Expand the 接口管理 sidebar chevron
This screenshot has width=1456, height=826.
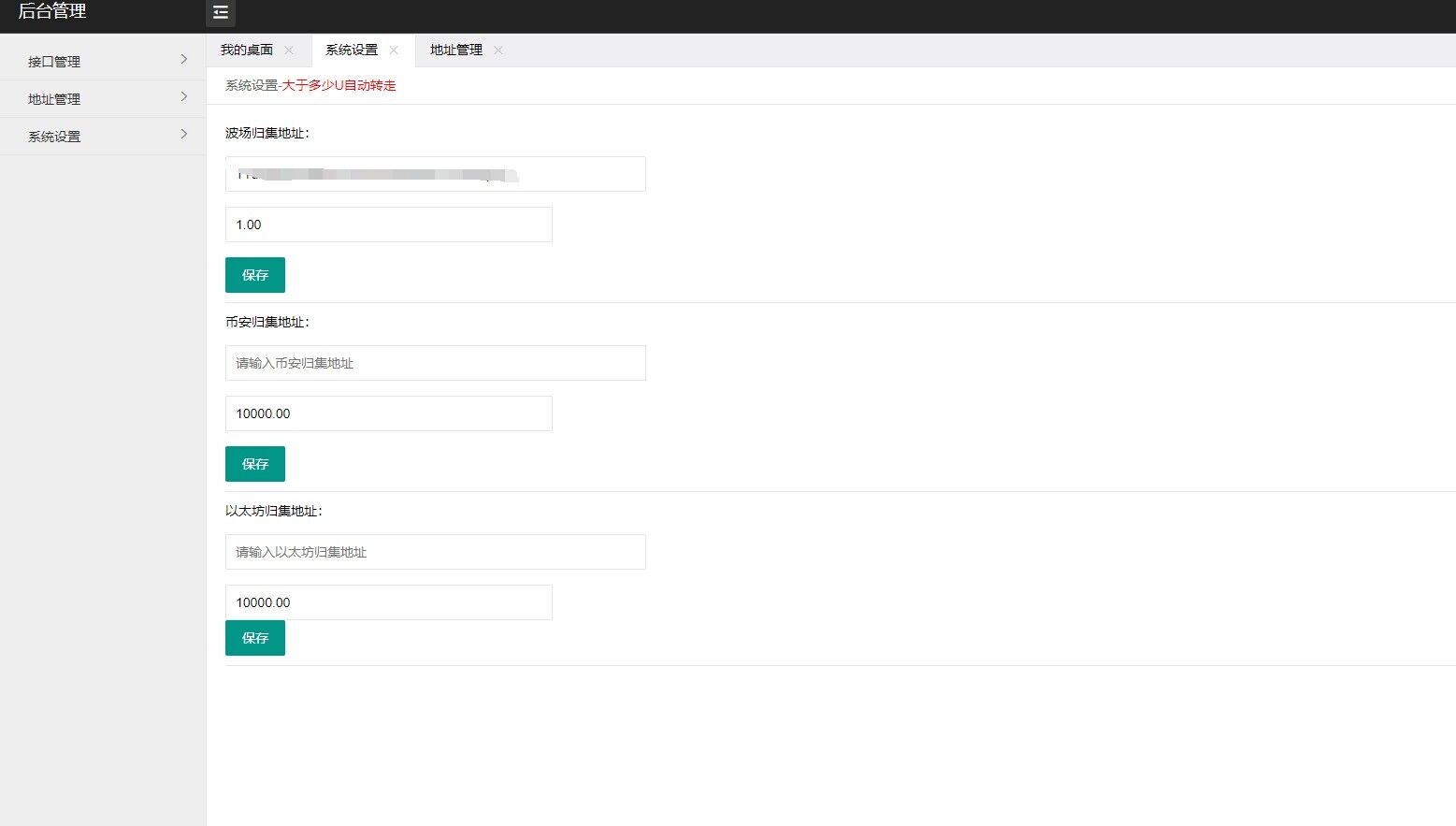(x=183, y=60)
